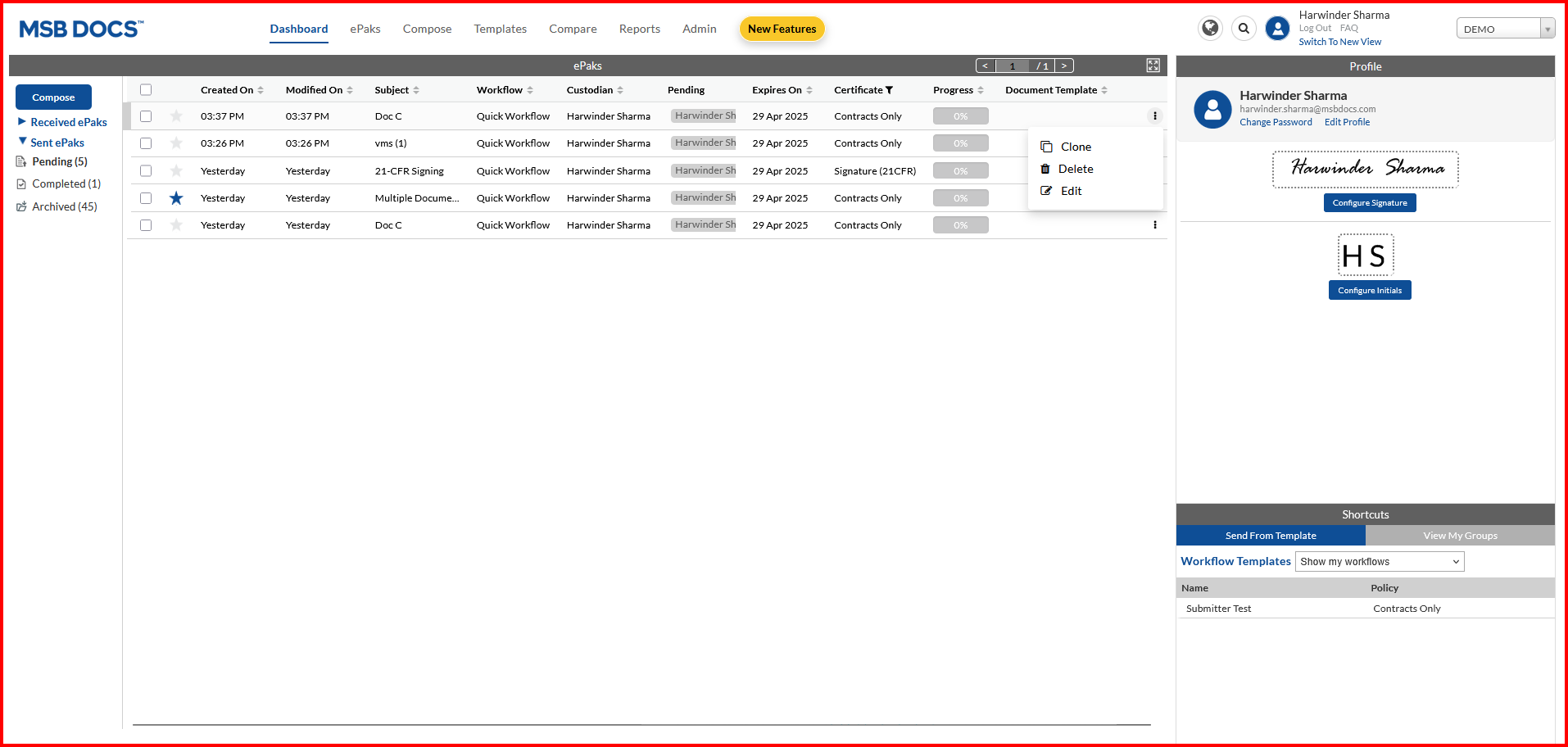Check the box for the vms (1) row
The height and width of the screenshot is (747, 1568).
146,143
